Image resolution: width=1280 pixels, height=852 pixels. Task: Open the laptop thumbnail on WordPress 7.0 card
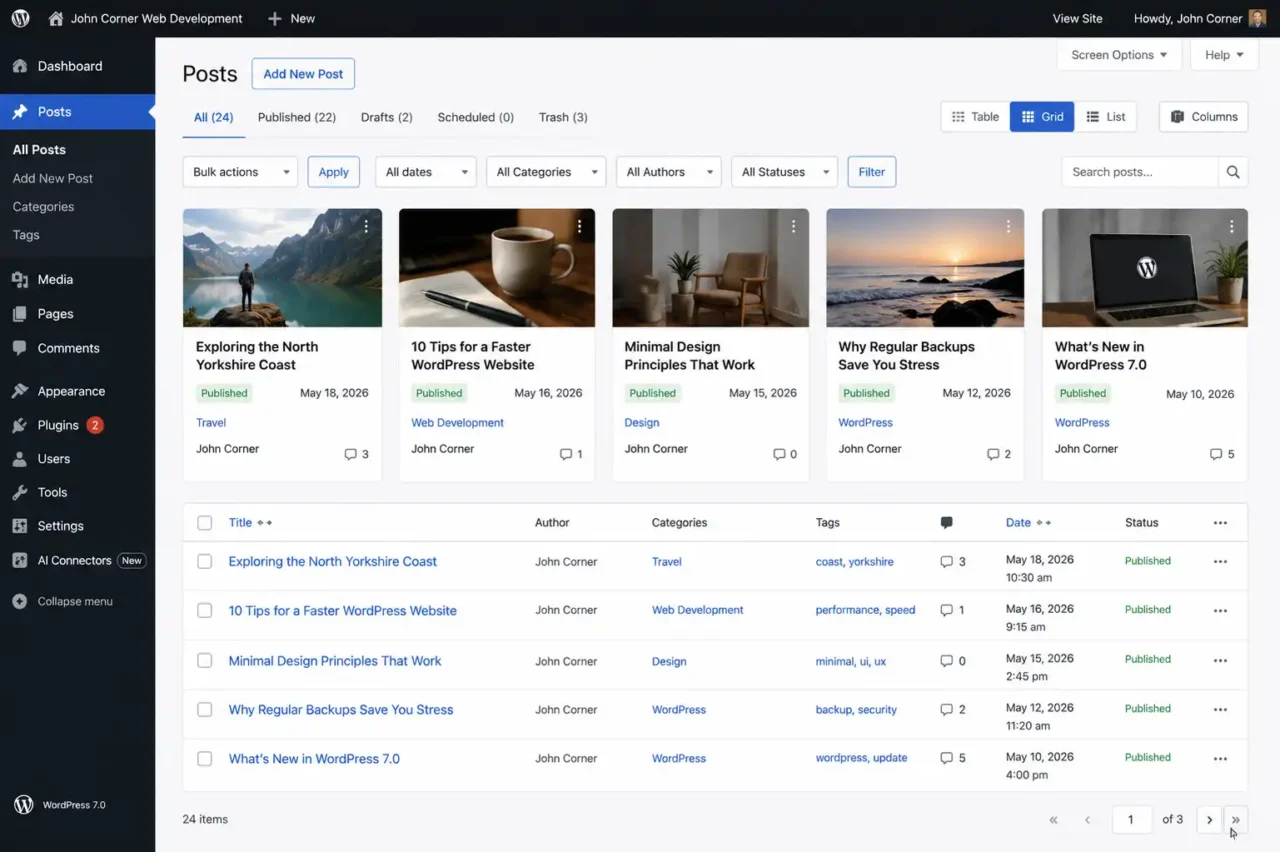point(1145,268)
